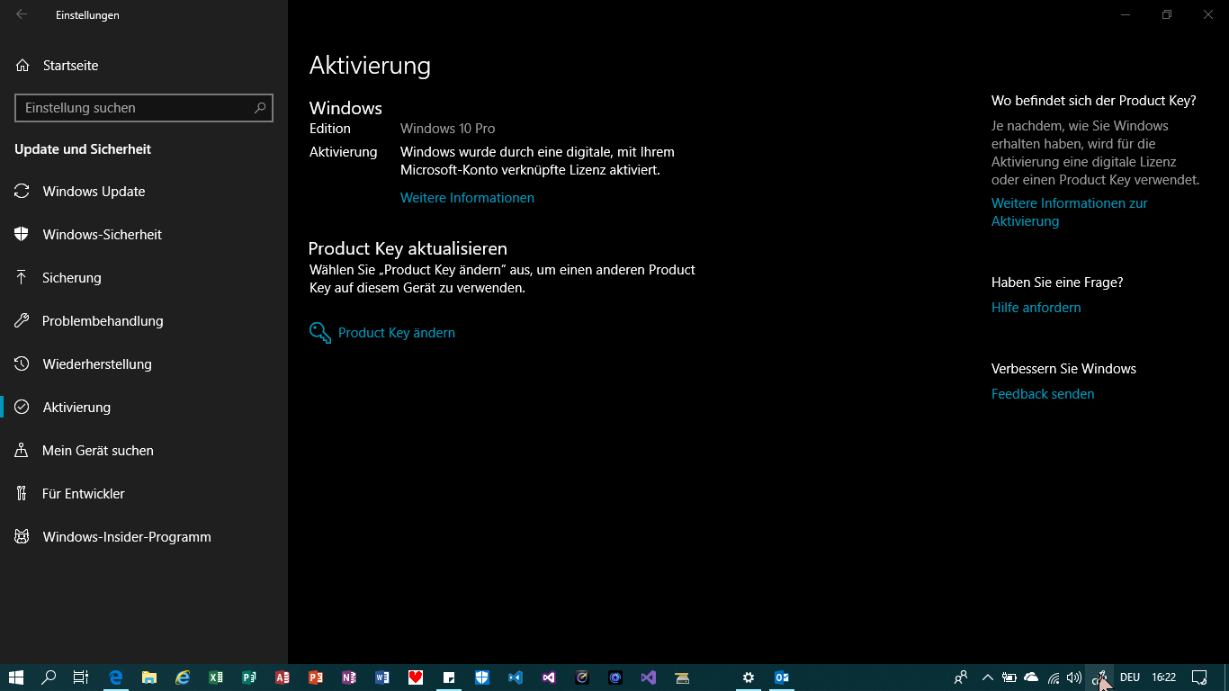Open OneNote from the taskbar
This screenshot has height=691, width=1229.
[349, 678]
